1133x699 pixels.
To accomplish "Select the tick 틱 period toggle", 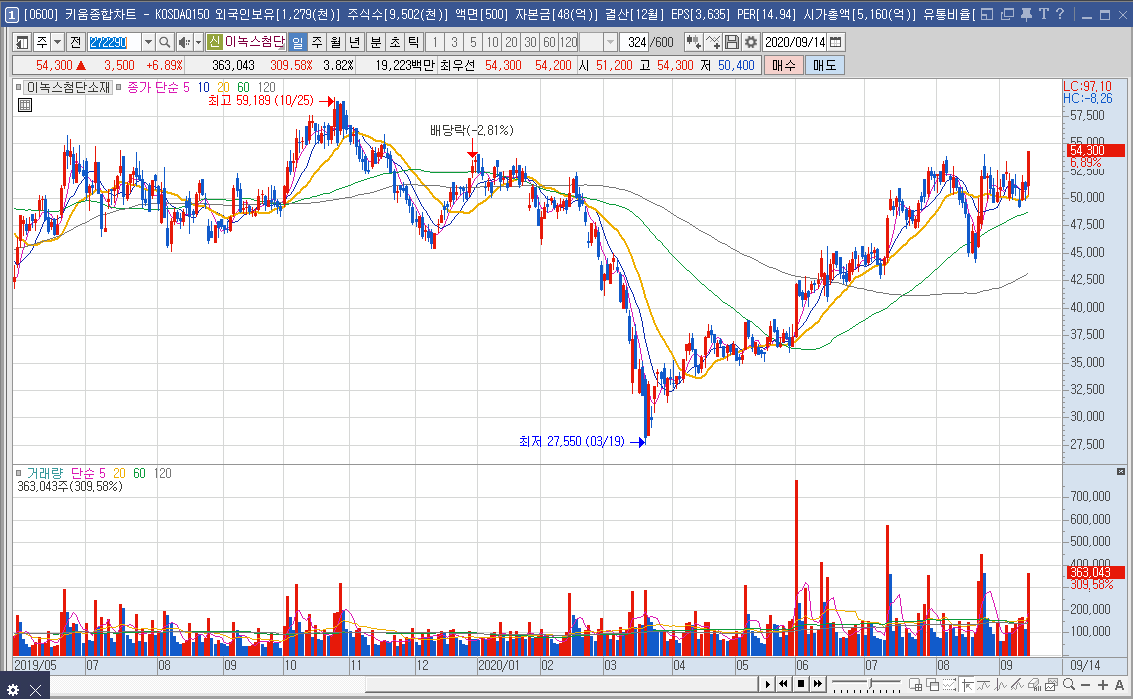I will [413, 43].
